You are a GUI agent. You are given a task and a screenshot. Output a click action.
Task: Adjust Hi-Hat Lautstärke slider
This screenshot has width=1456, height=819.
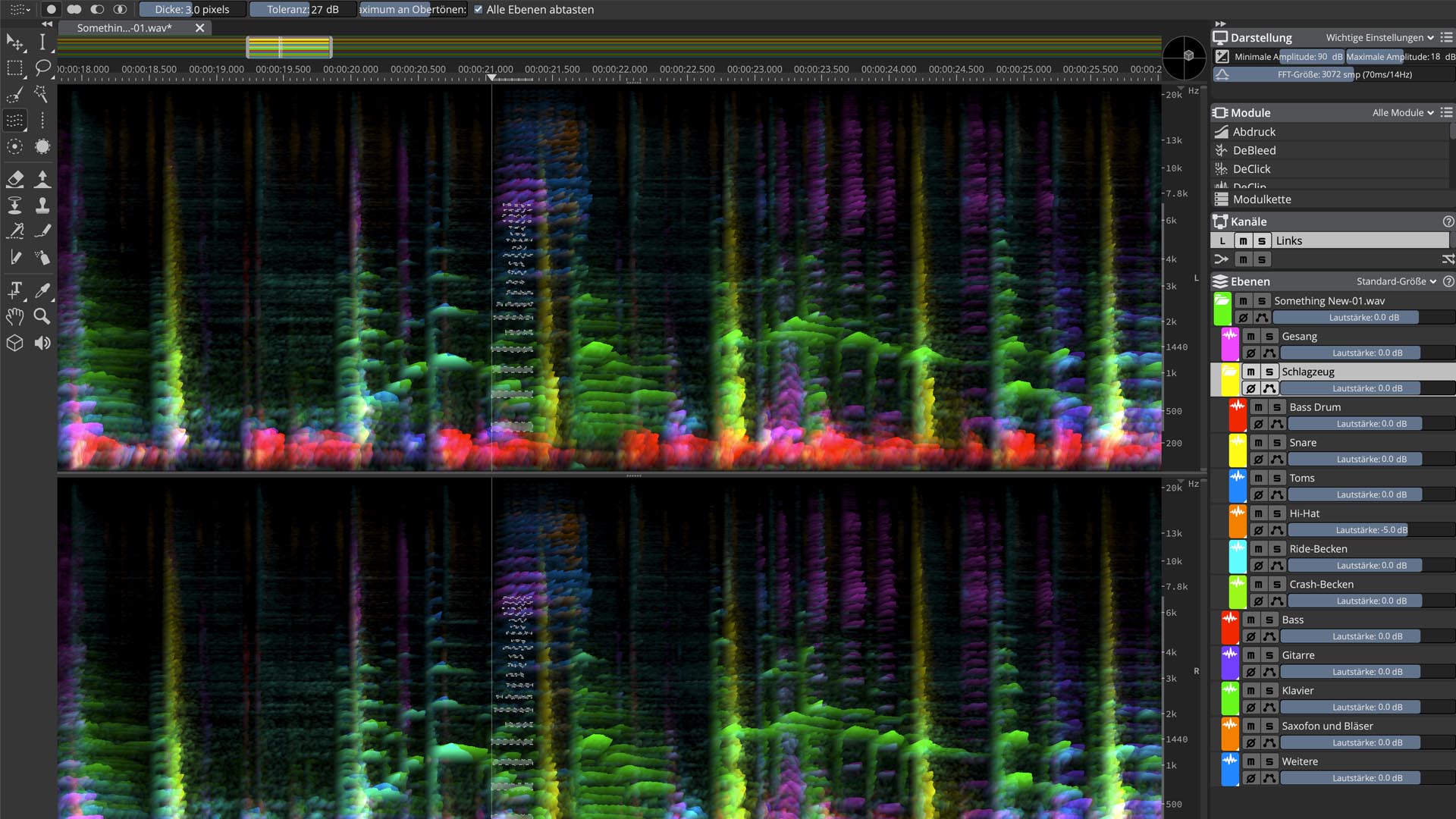[x=1371, y=530]
